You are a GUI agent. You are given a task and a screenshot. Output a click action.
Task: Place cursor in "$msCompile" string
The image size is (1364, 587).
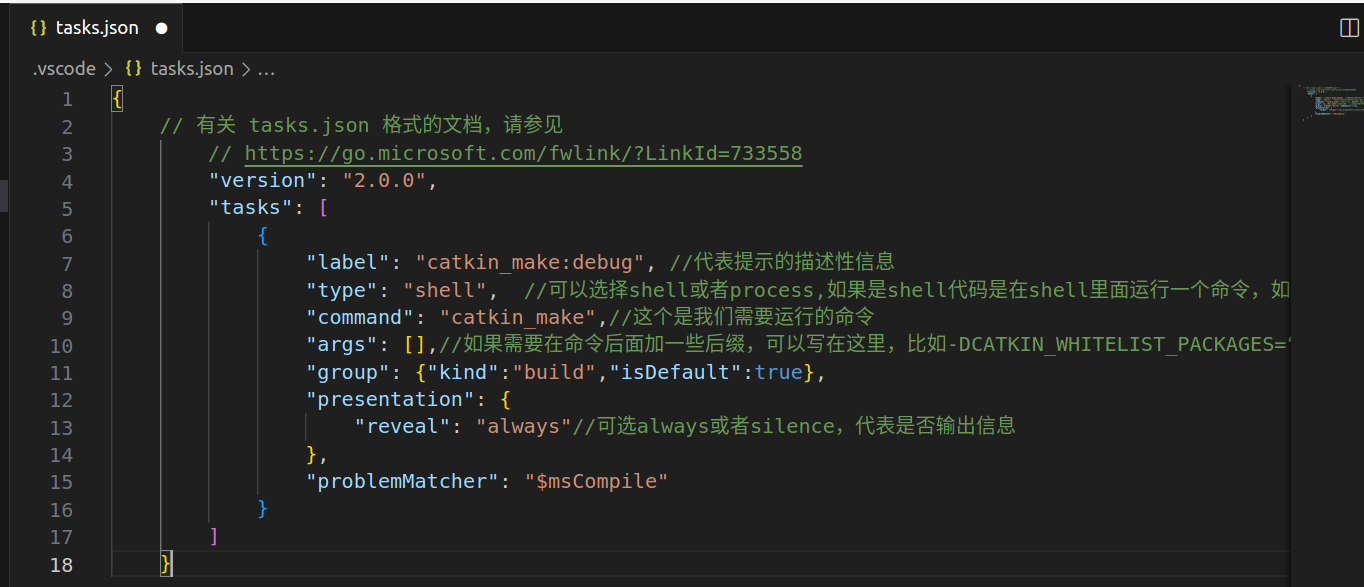597,481
